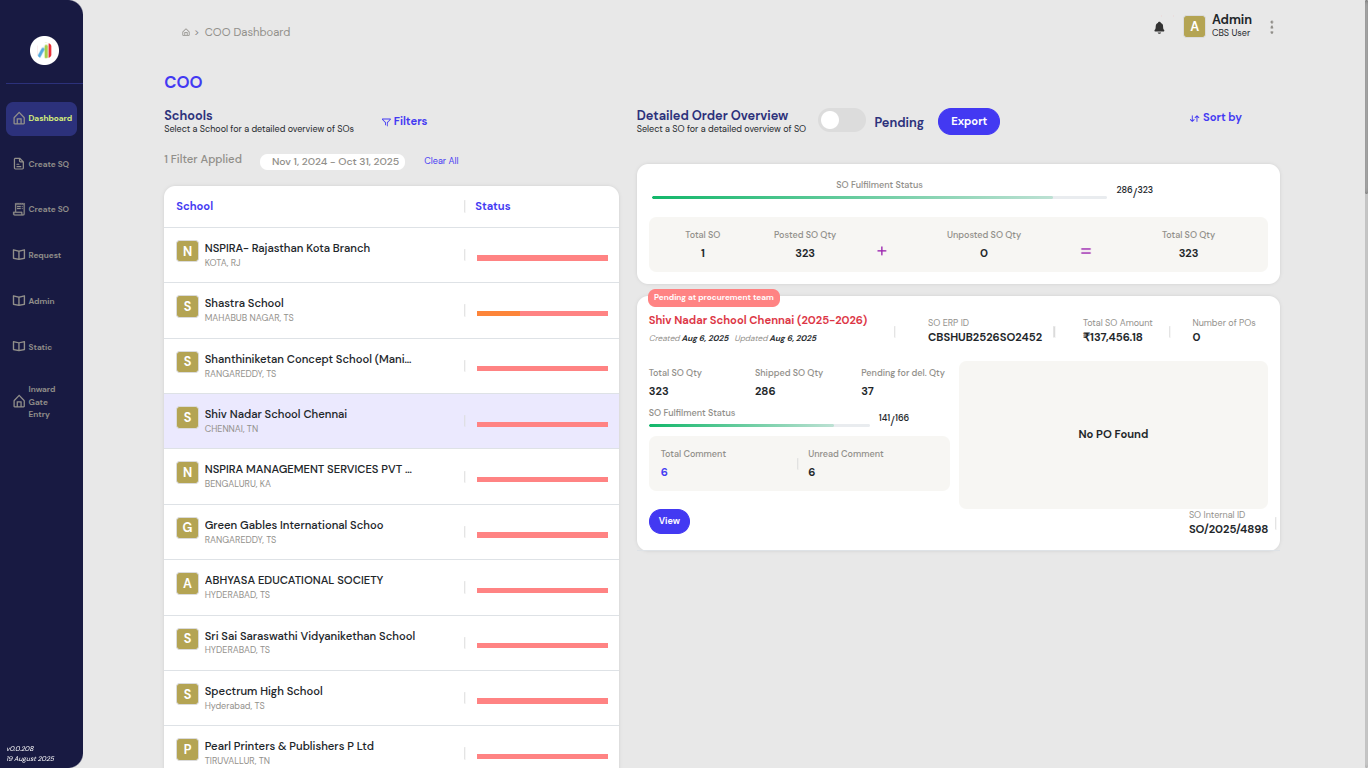This screenshot has height=768, width=1368.
Task: Open Create SO in sidebar
Action: pos(41,209)
